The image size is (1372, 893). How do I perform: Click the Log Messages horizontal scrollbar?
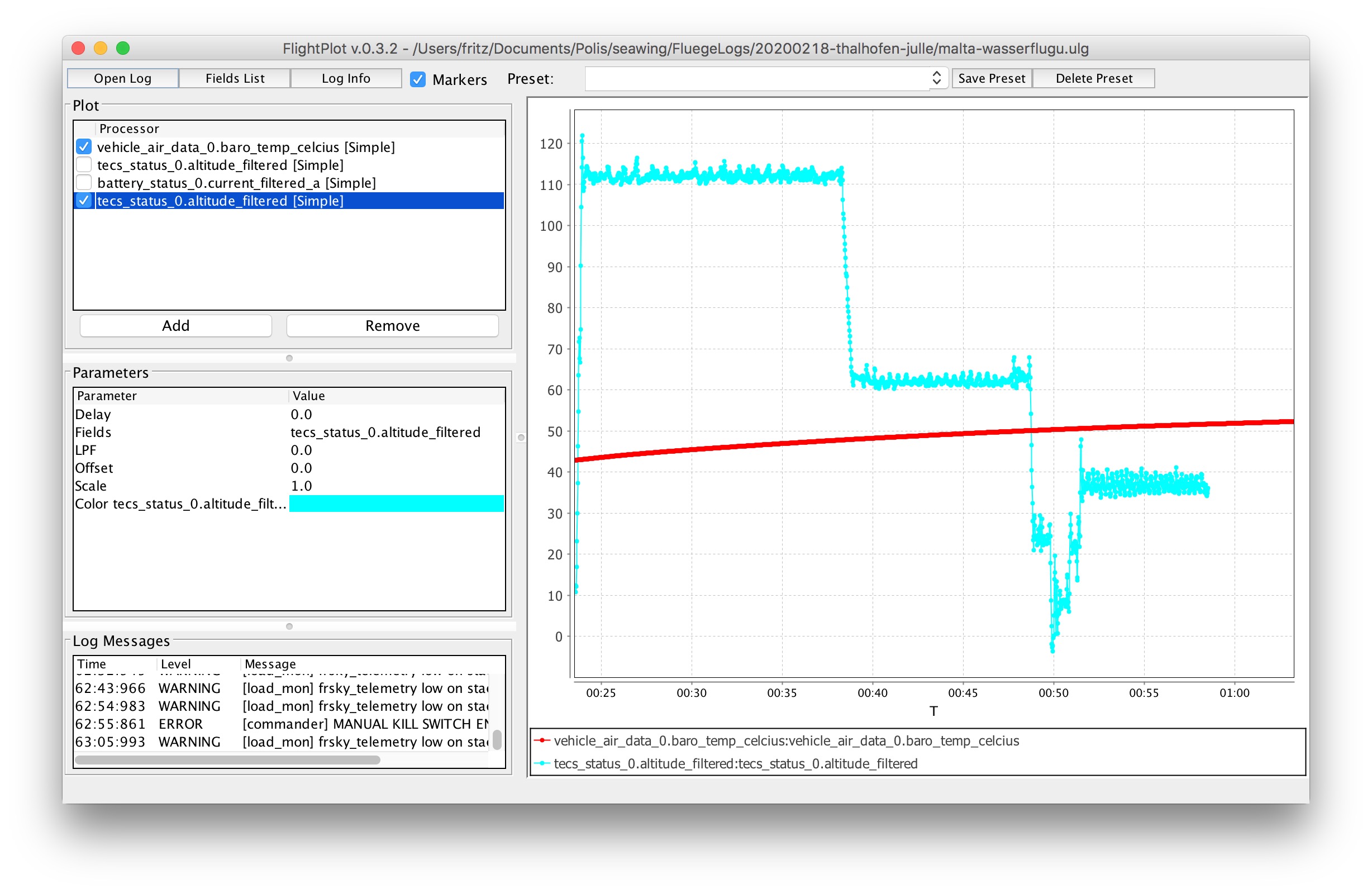point(227,760)
